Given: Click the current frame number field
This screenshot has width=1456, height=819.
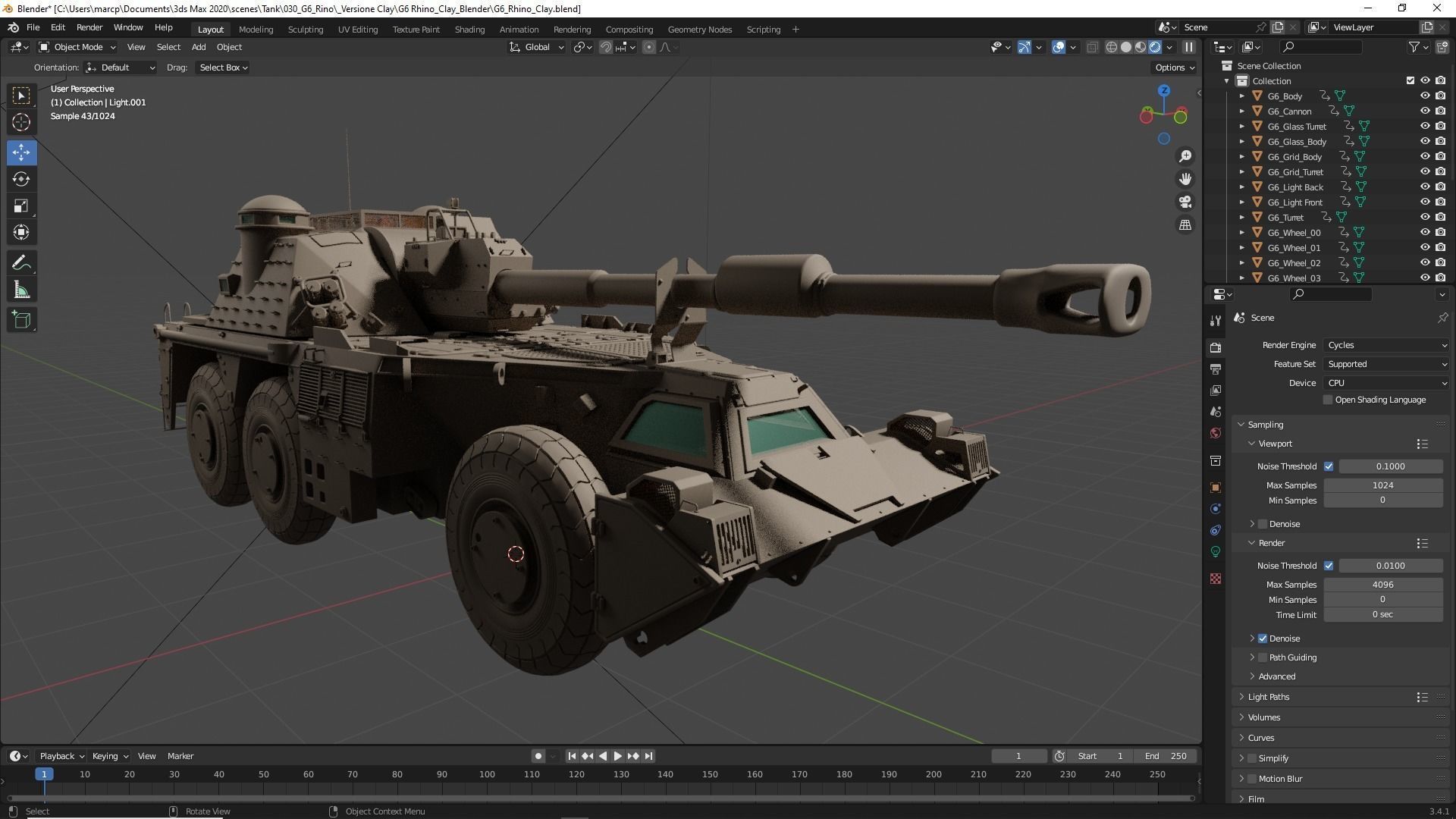Looking at the screenshot, I should click(1018, 756).
